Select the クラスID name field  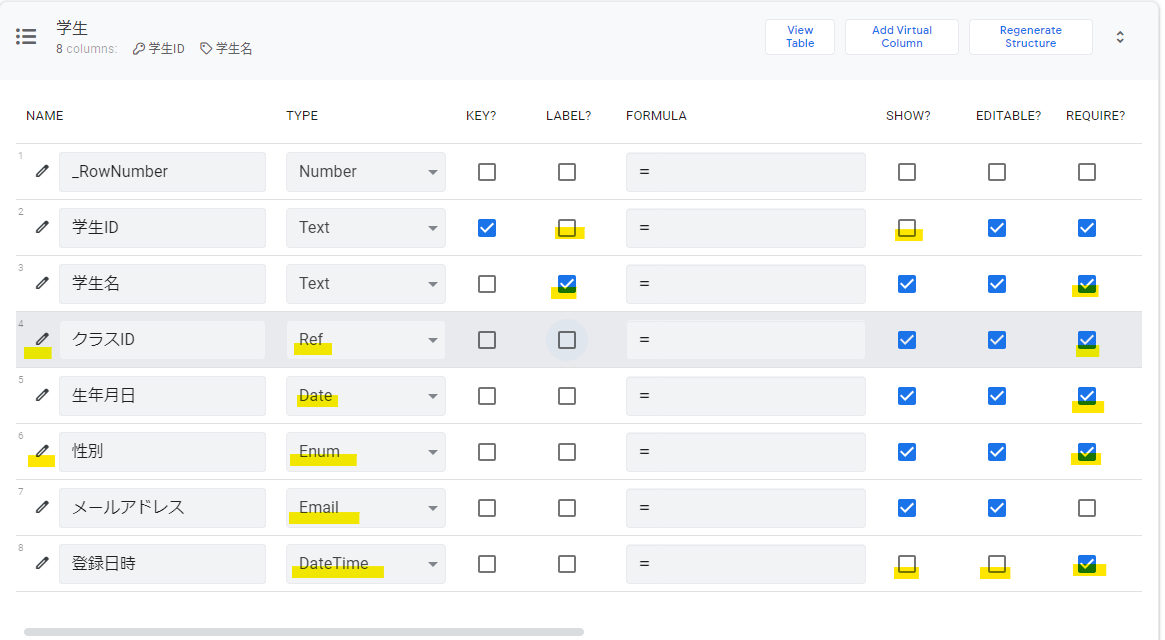point(162,340)
